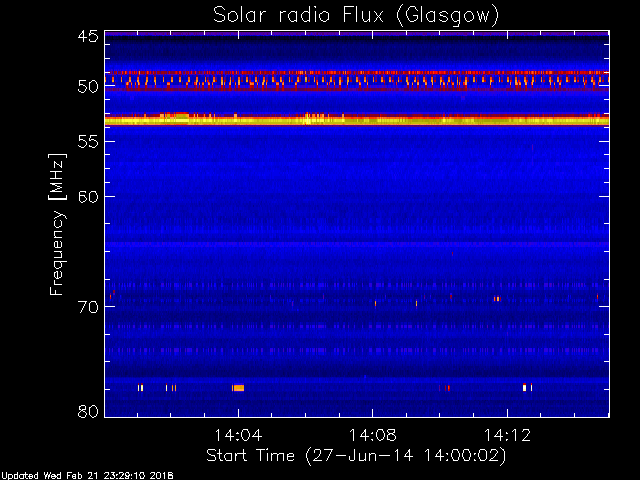Select the 60 frequency axis label
The image size is (640, 480).
[x=88, y=197]
